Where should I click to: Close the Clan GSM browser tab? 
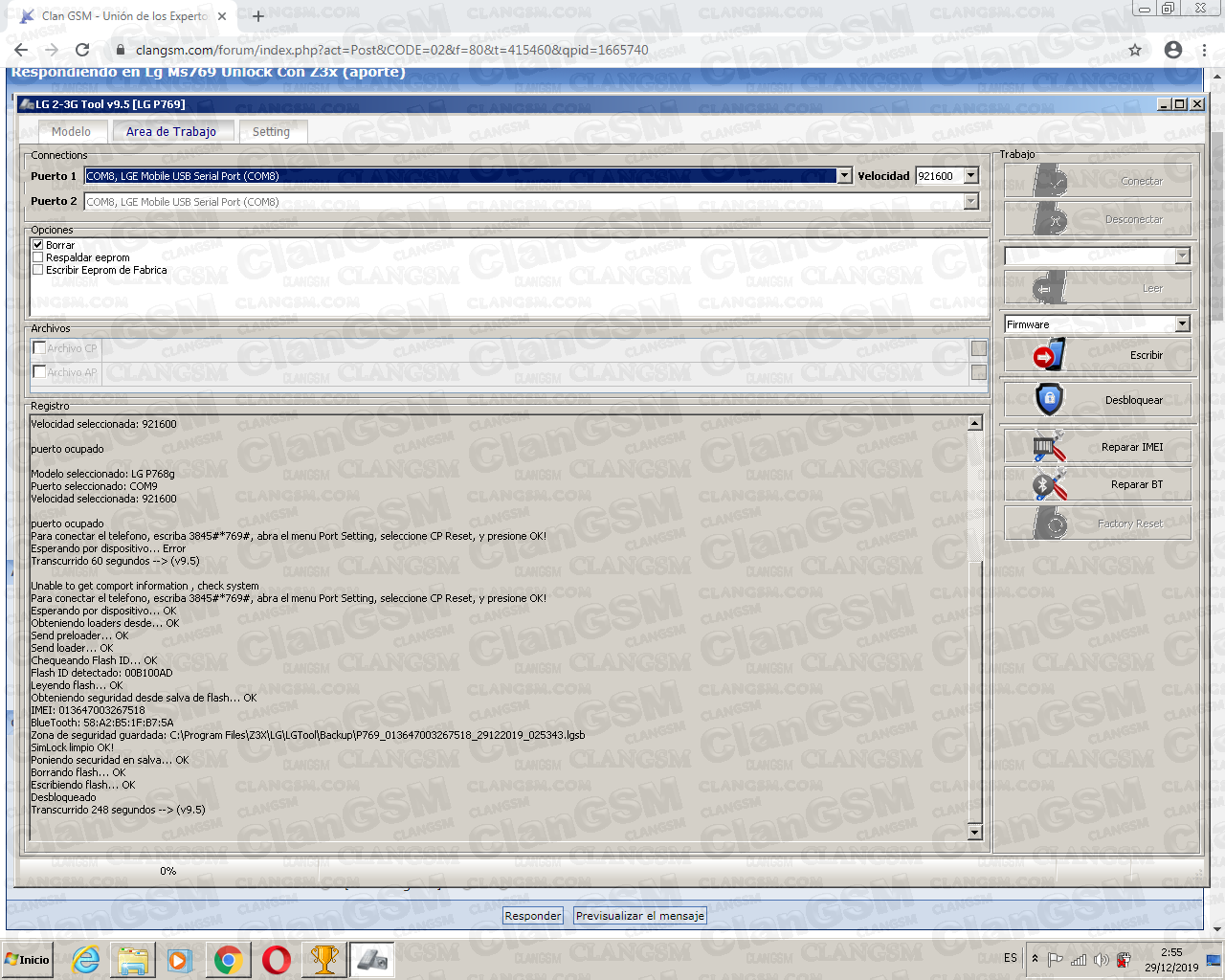pyautogui.click(x=222, y=16)
